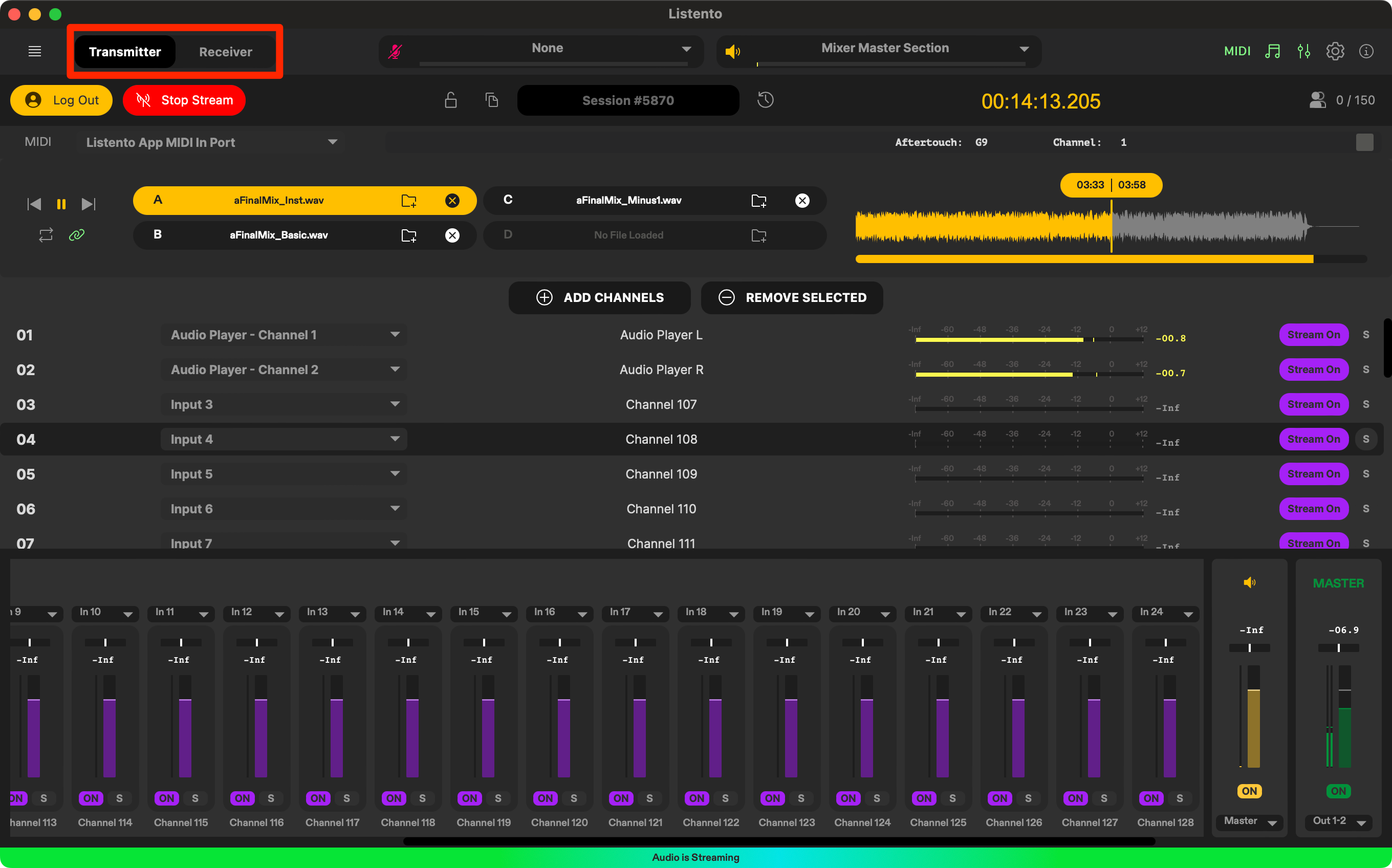Remove aFinalMix_Minus1.wav from slot C
This screenshot has width=1392, height=868.
[x=802, y=200]
